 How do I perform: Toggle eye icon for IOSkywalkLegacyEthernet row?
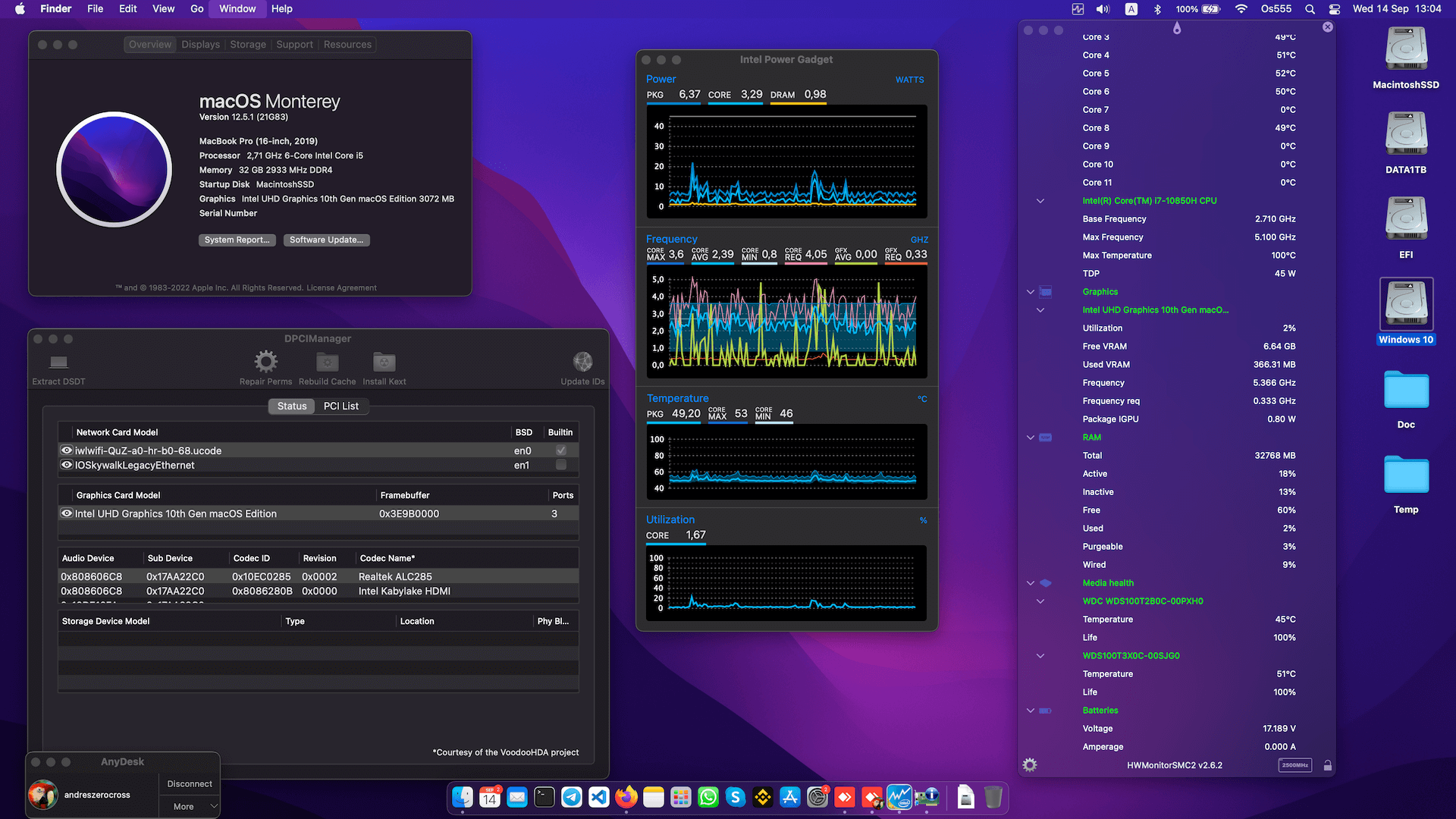pos(67,465)
